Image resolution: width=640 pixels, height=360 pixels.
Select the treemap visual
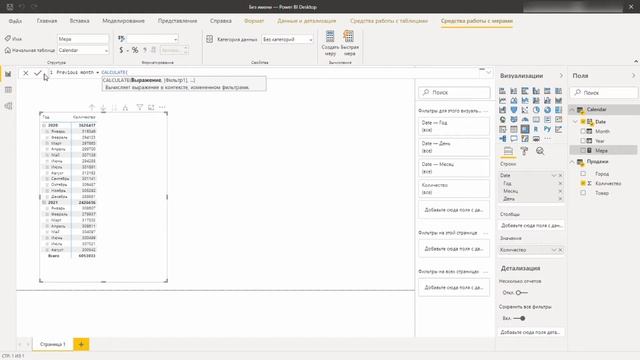point(558,110)
